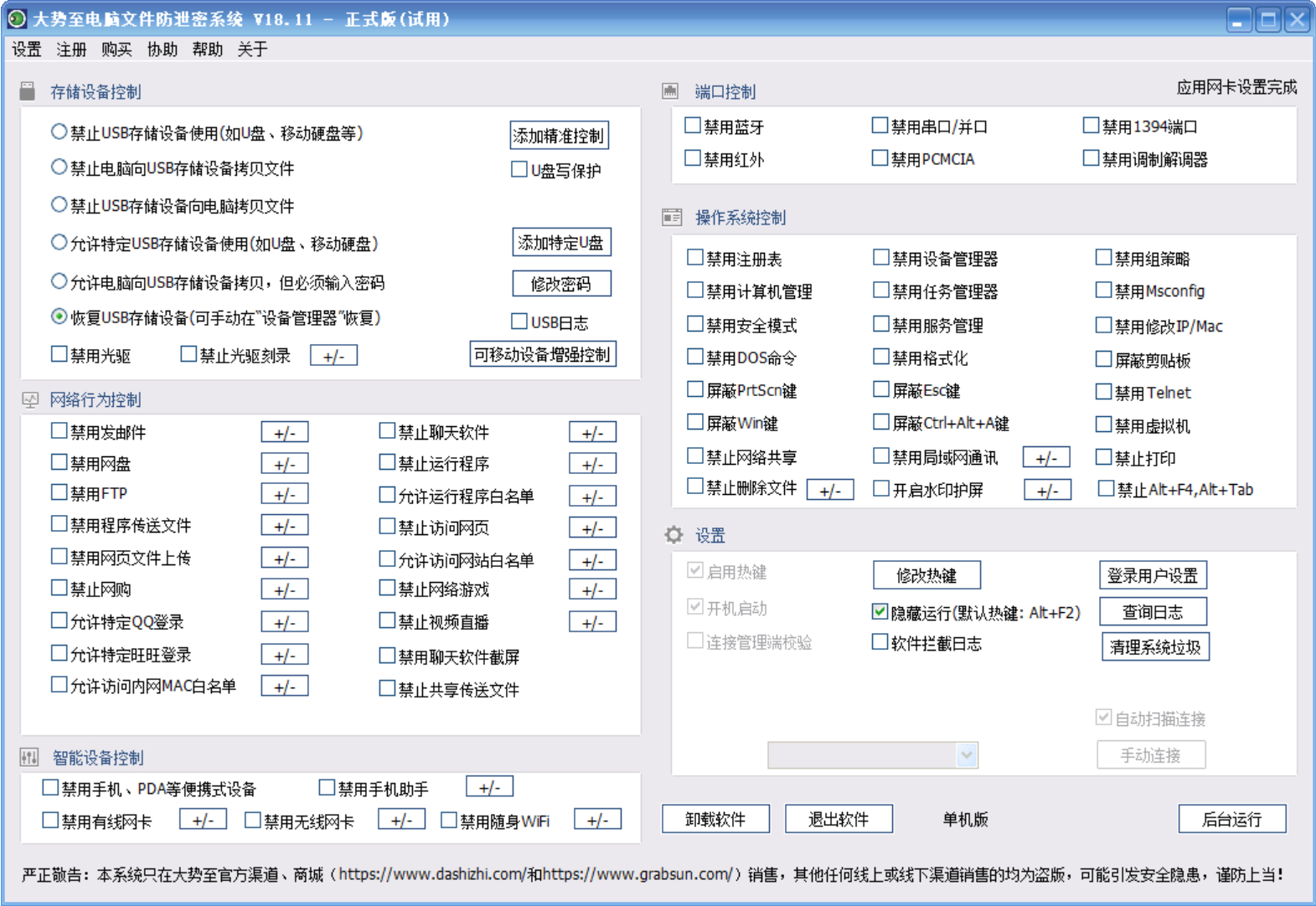Viewport: 1316px width, 906px height.
Task: Click the 修改热键 button
Action: point(926,575)
